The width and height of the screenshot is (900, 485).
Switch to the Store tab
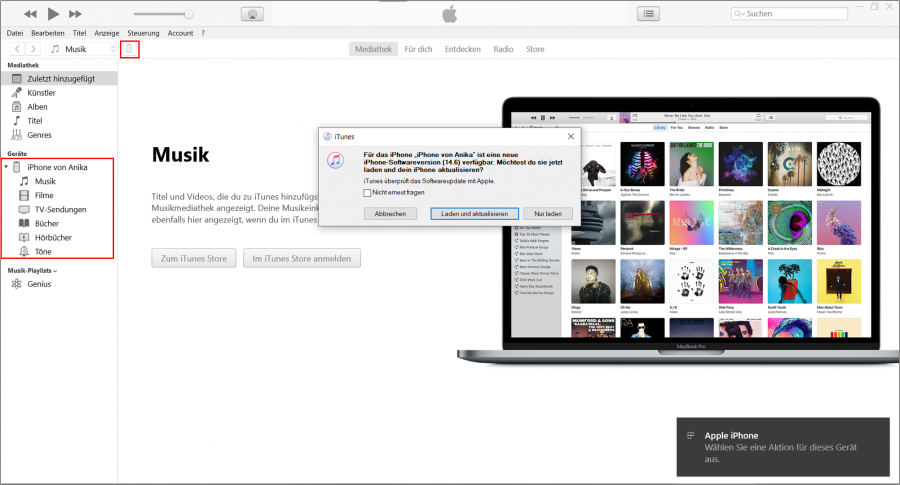pos(535,49)
